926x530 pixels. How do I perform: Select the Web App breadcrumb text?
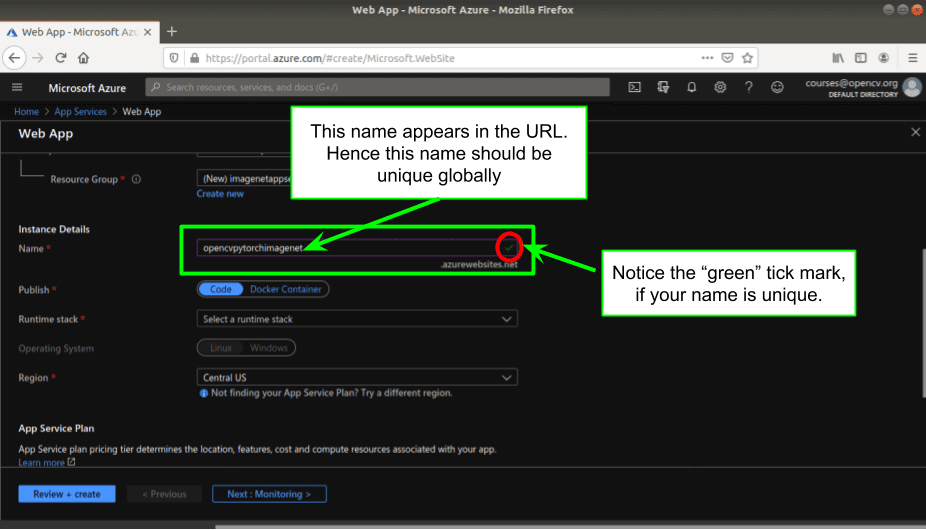coord(142,112)
